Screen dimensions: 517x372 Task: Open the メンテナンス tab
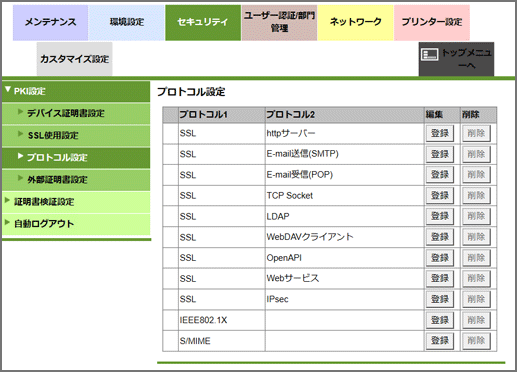tap(50, 23)
